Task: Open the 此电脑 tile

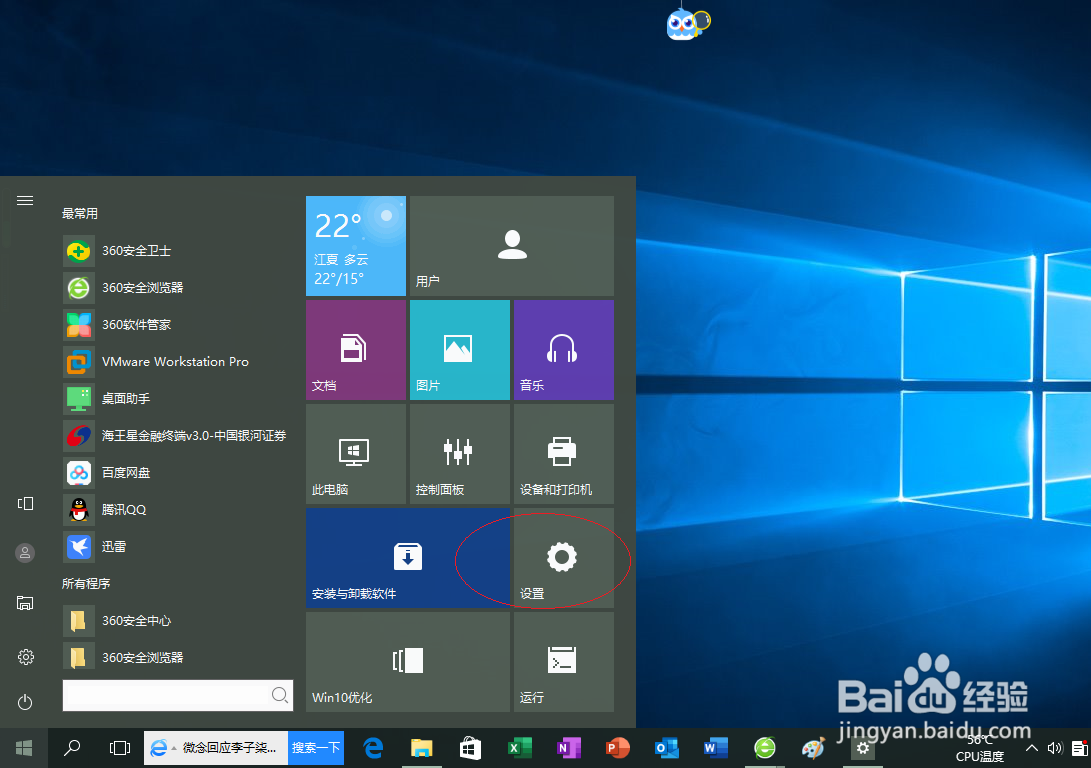Action: pos(356,454)
